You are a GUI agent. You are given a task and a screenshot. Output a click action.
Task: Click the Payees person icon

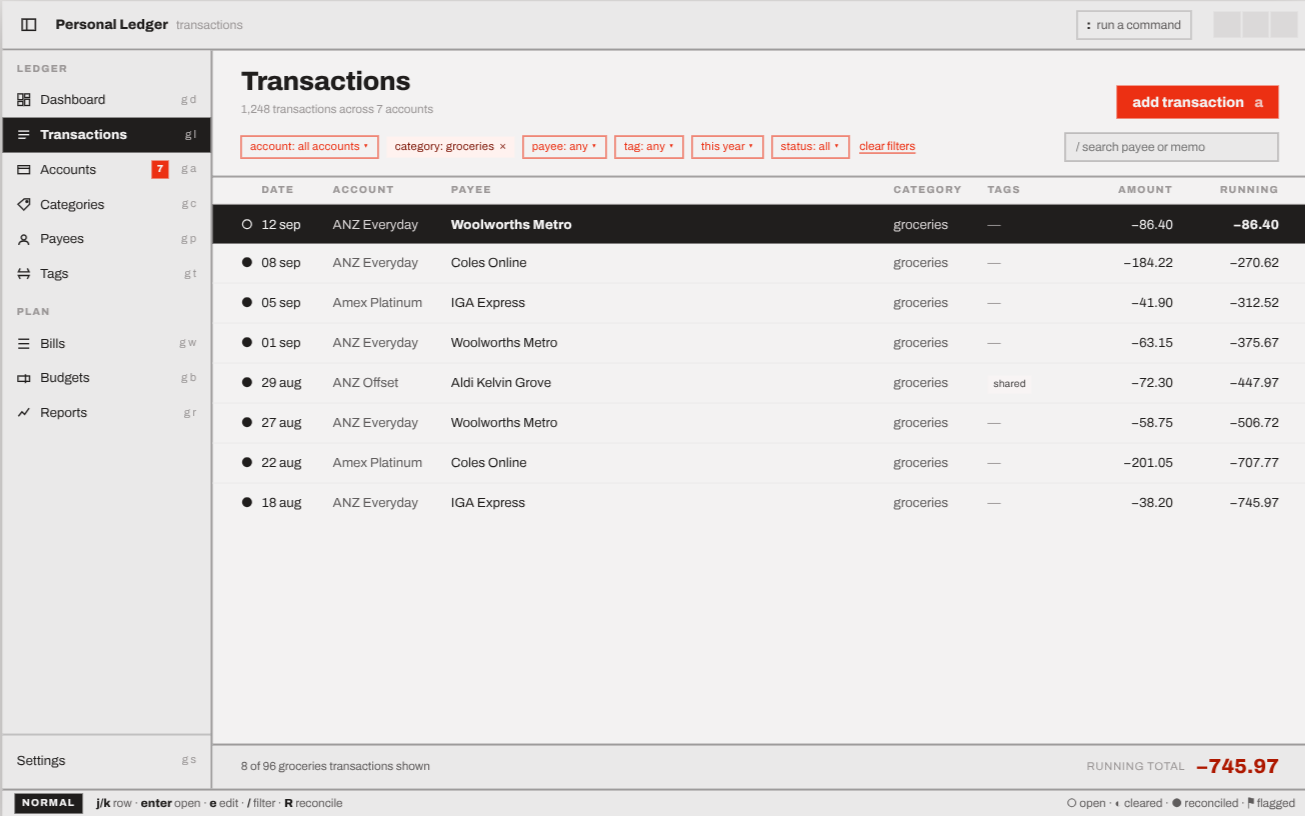pyautogui.click(x=24, y=239)
